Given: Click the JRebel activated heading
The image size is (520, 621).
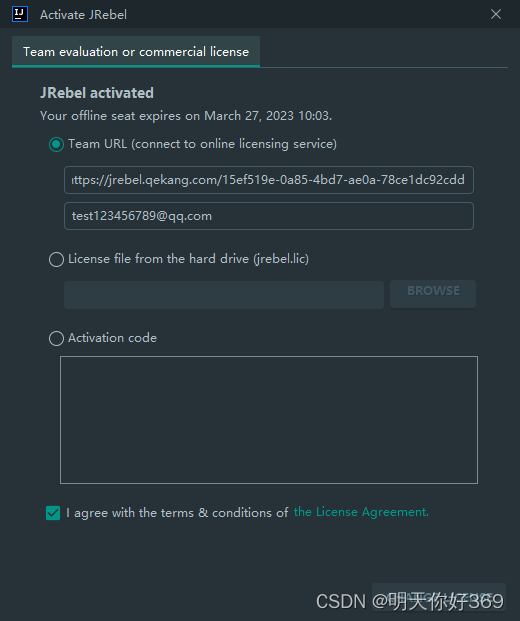Looking at the screenshot, I should (x=97, y=93).
